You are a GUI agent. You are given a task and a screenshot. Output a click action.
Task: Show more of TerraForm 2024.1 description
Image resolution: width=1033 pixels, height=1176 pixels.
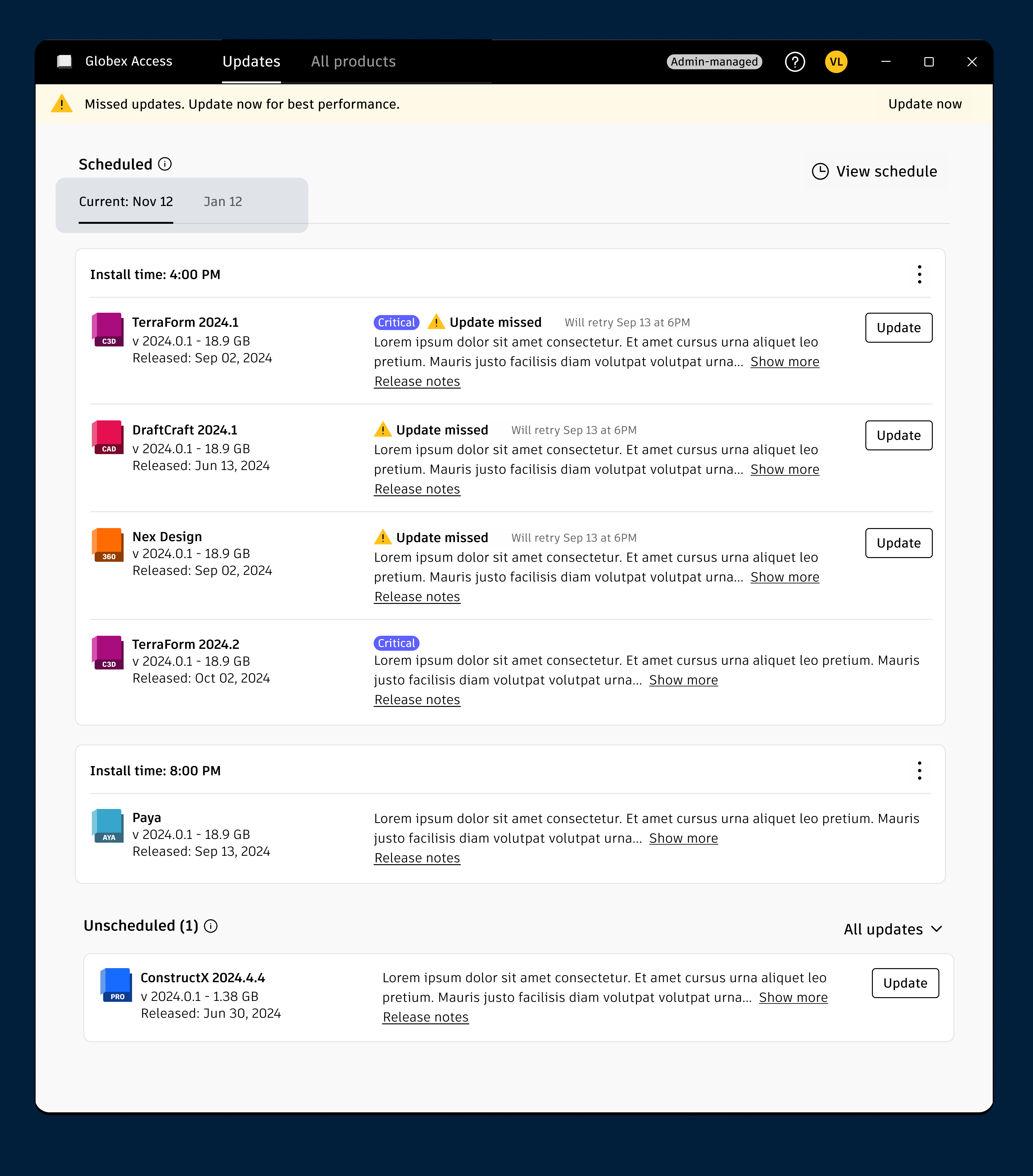(785, 362)
